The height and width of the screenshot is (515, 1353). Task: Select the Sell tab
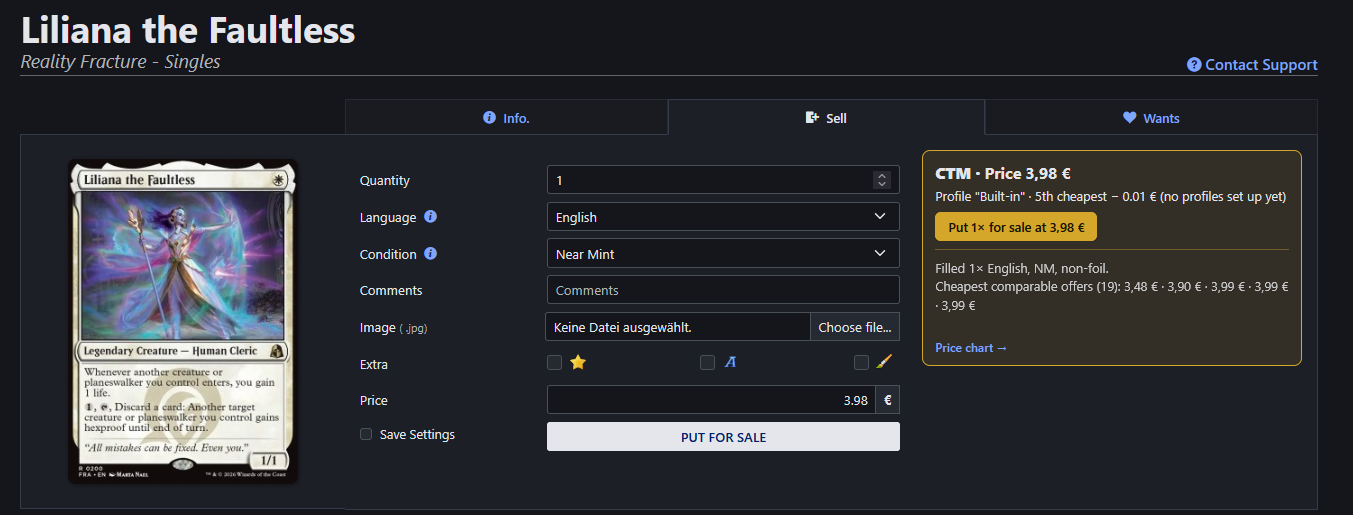pos(826,118)
